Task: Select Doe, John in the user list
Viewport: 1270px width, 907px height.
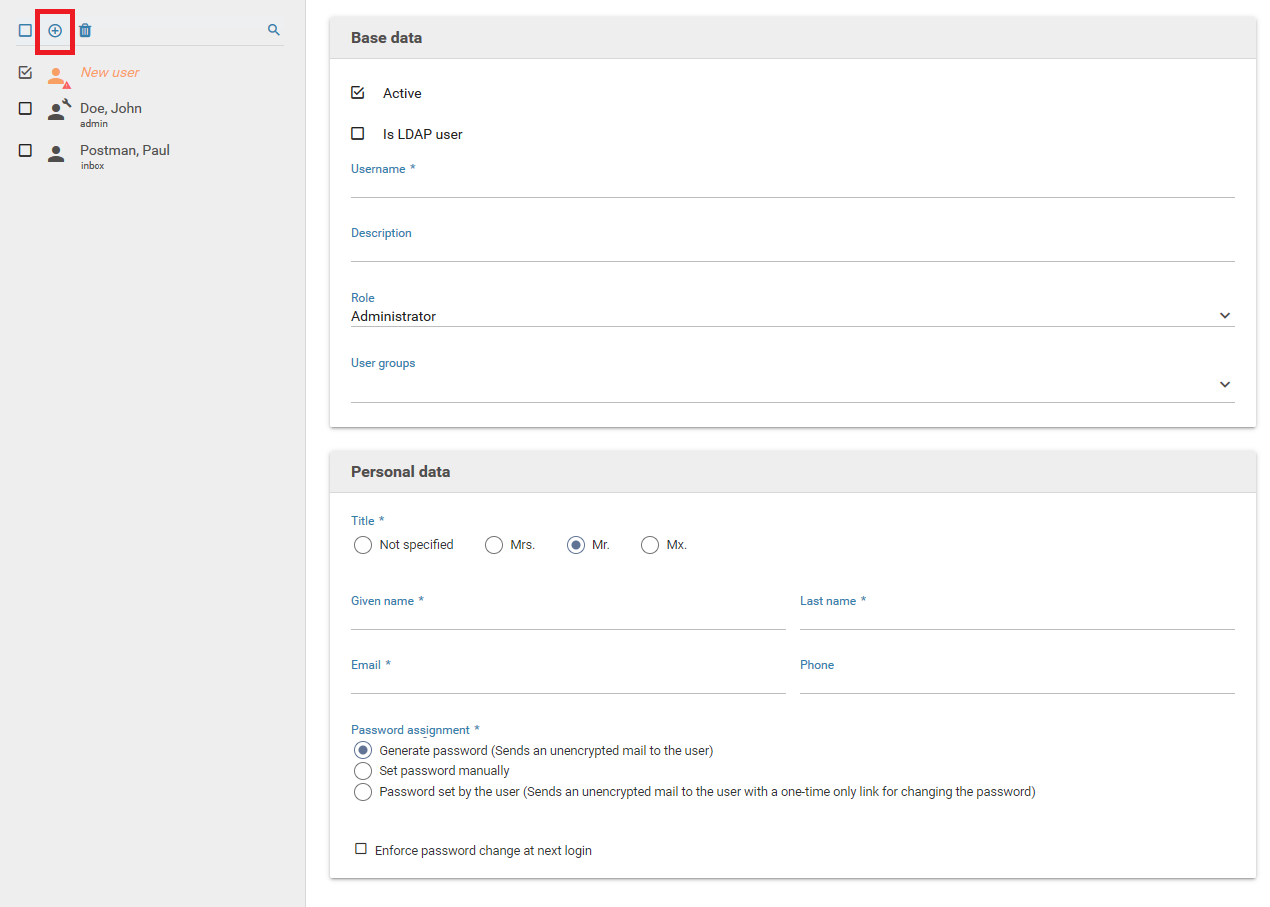Action: (111, 109)
